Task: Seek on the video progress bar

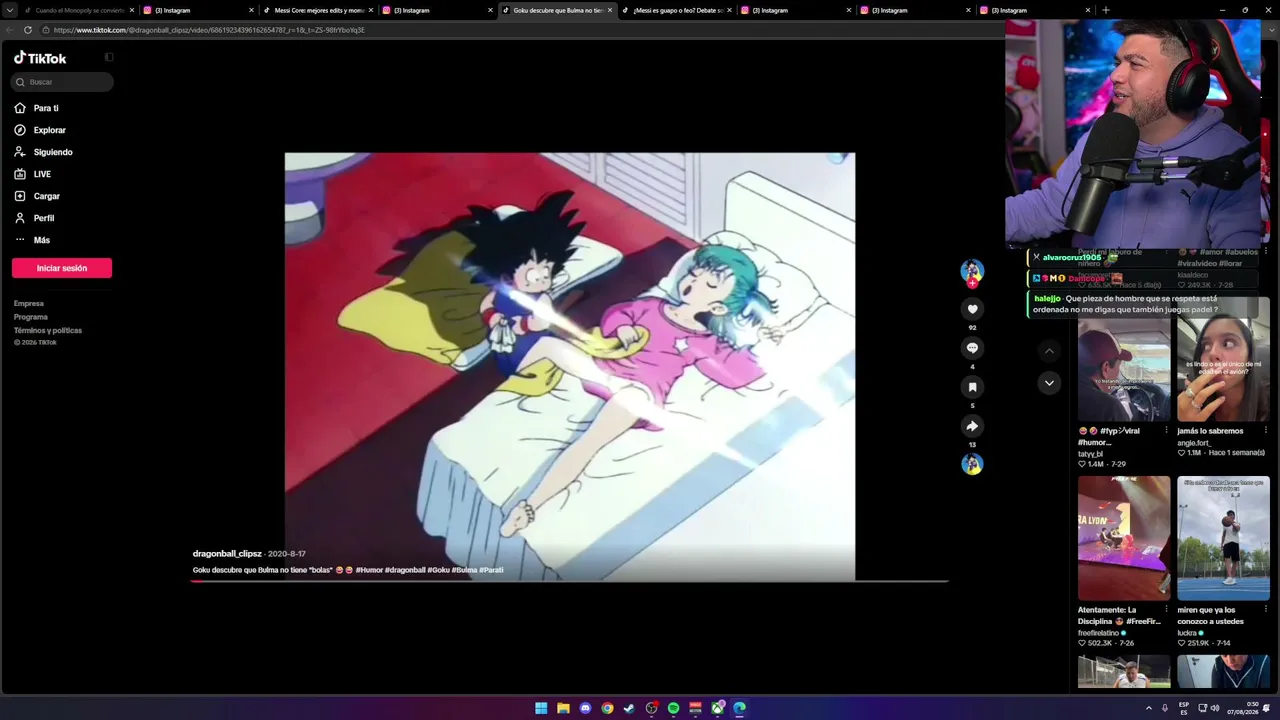Action: click(570, 580)
